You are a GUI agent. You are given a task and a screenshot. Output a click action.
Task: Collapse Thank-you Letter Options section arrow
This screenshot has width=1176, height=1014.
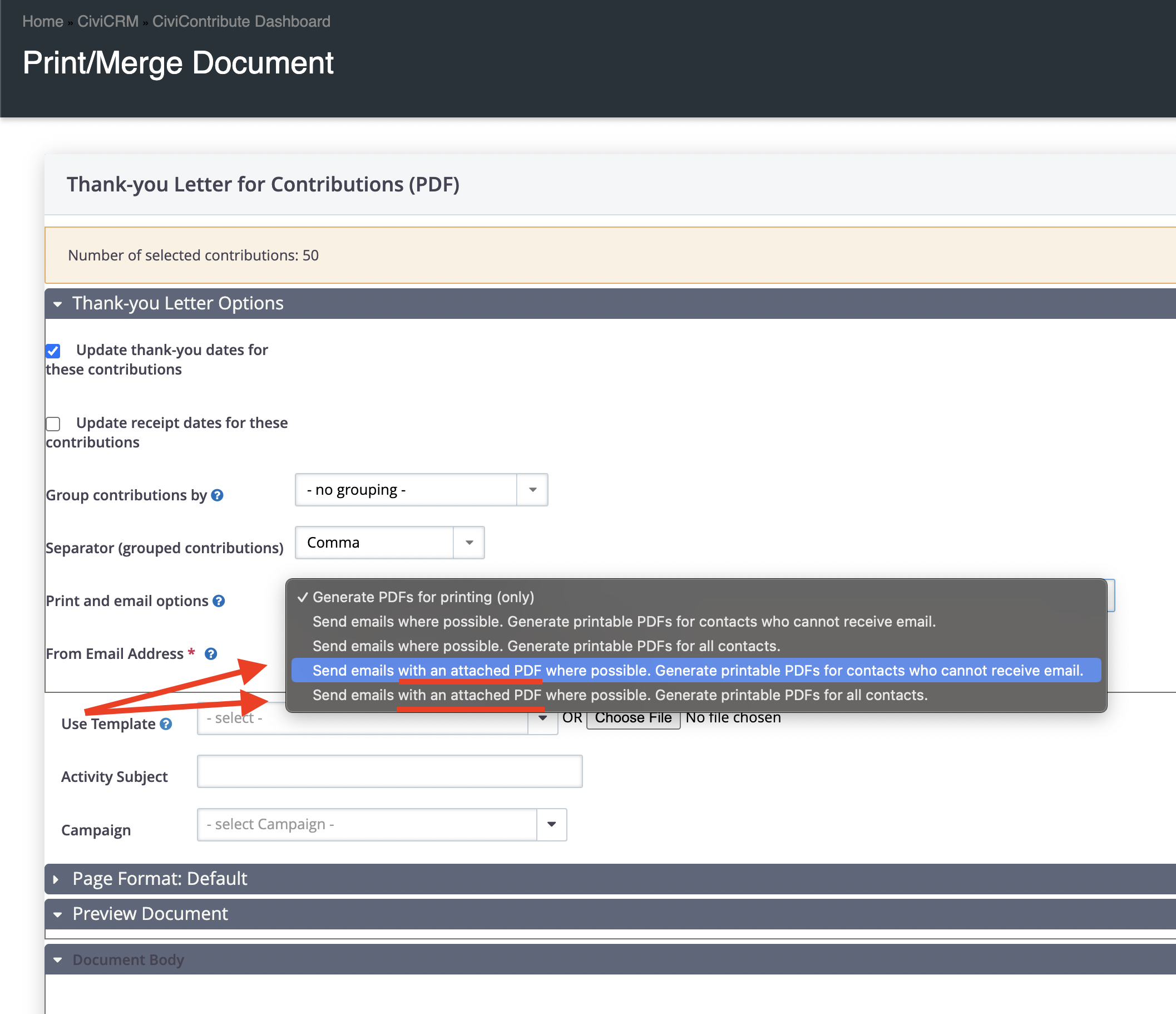(x=57, y=304)
